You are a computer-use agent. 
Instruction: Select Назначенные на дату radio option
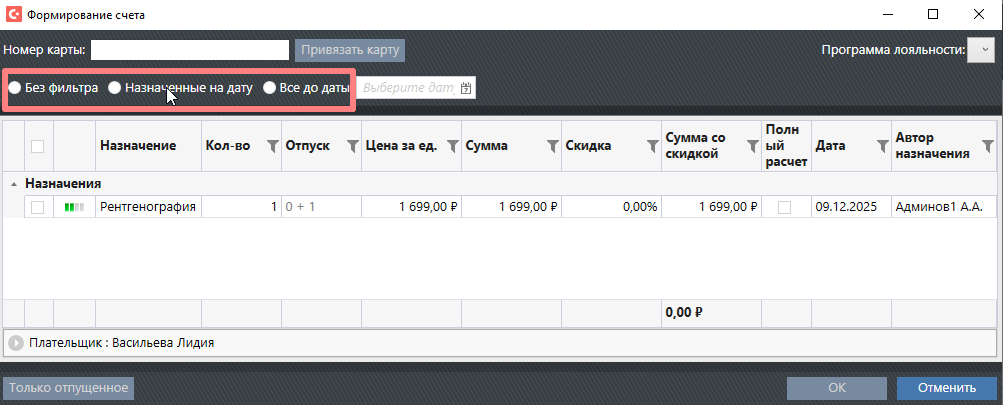click(x=115, y=88)
